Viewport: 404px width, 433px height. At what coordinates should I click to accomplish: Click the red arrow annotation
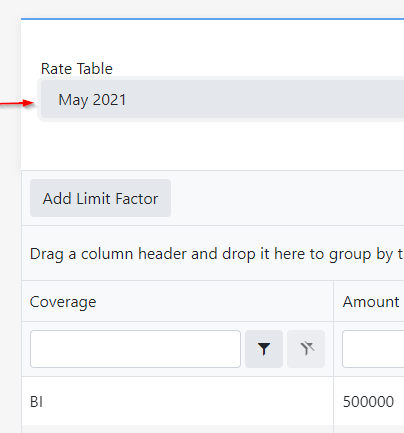pos(17,103)
